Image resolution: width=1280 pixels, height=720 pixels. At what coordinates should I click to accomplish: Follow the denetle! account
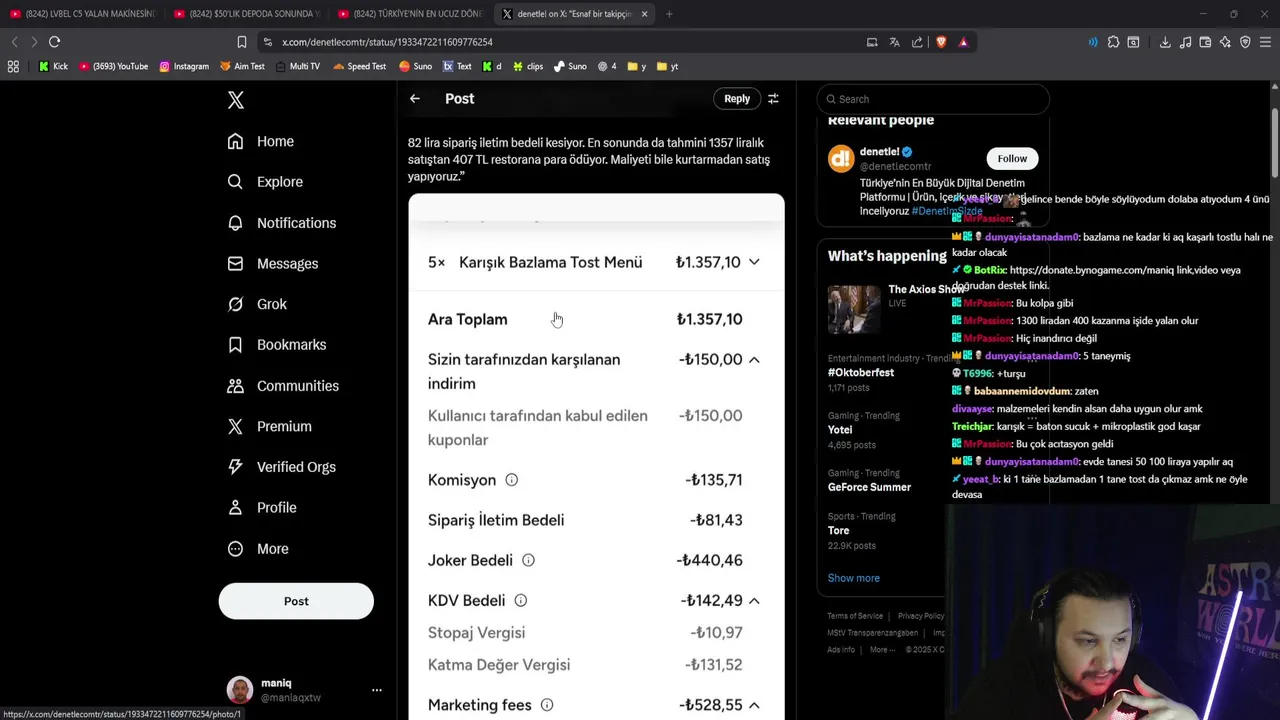[x=1012, y=158]
